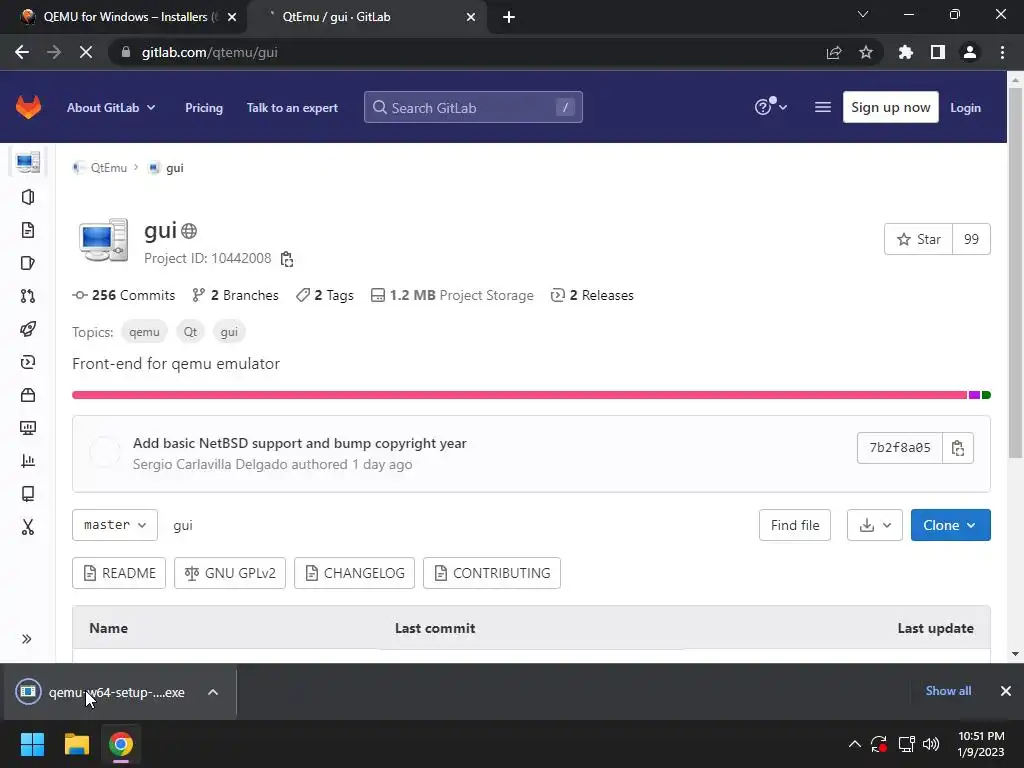Open the Wiki icon in the left sidebar

27,494
